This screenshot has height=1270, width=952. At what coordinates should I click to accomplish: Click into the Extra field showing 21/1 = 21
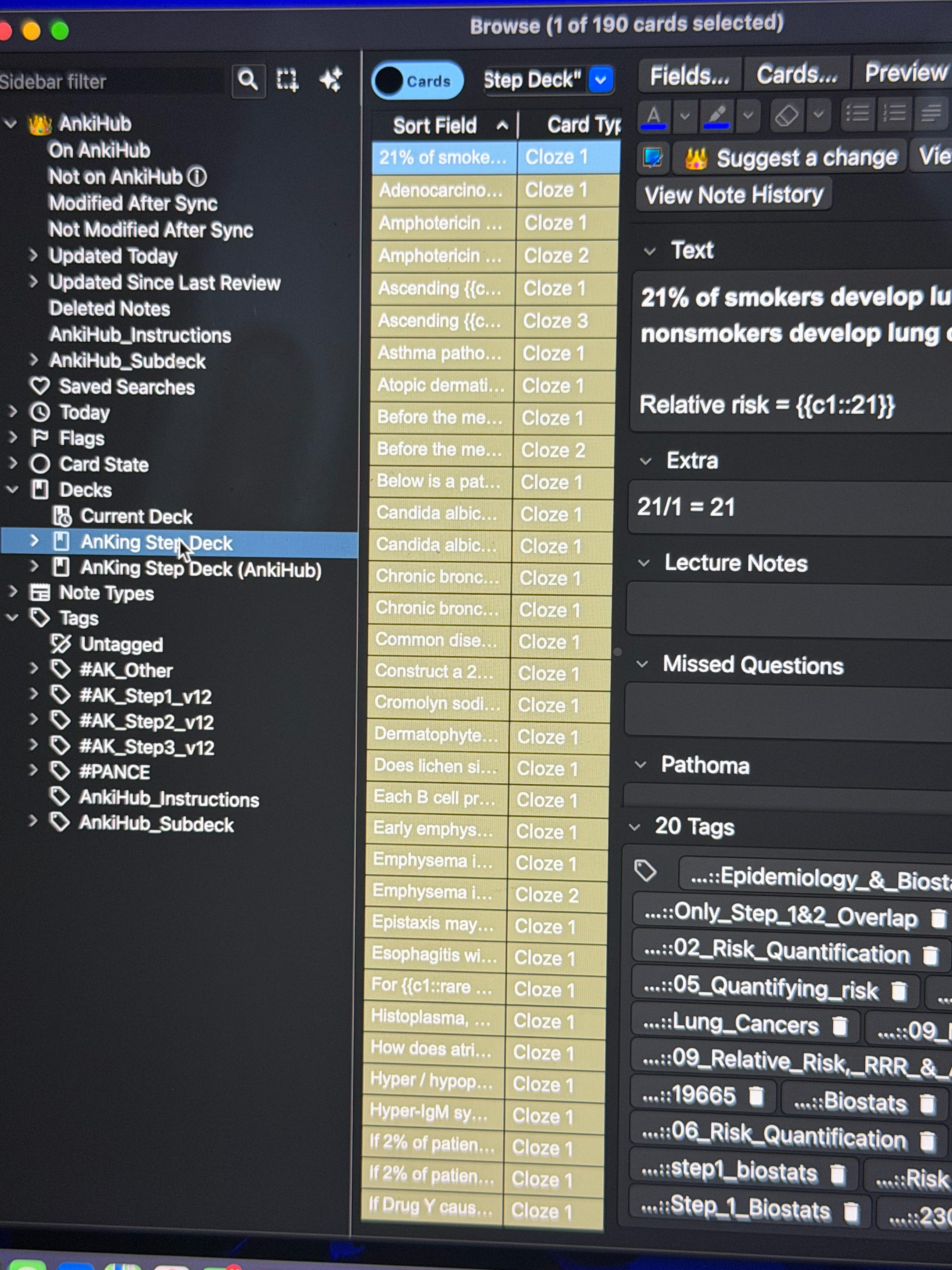(x=790, y=508)
